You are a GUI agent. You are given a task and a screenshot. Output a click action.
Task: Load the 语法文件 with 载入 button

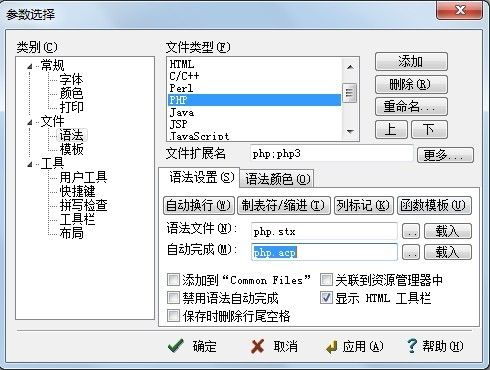448,231
